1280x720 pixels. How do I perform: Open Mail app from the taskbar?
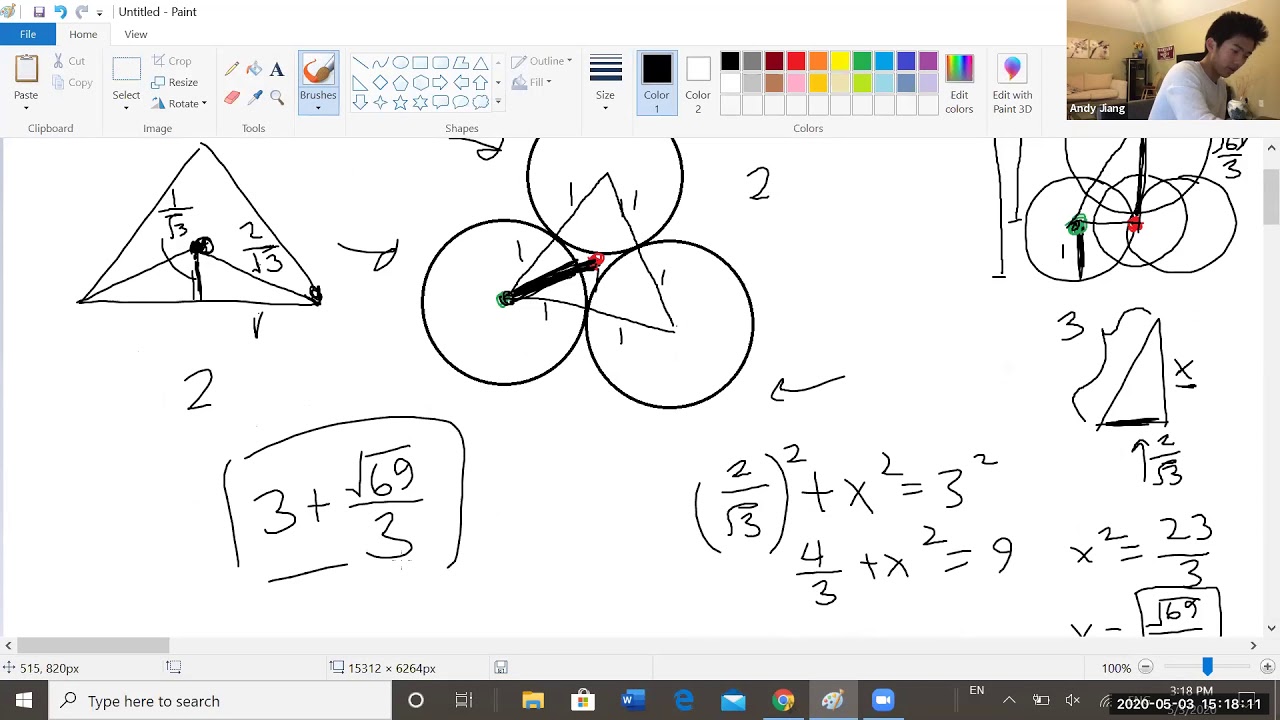(733, 700)
